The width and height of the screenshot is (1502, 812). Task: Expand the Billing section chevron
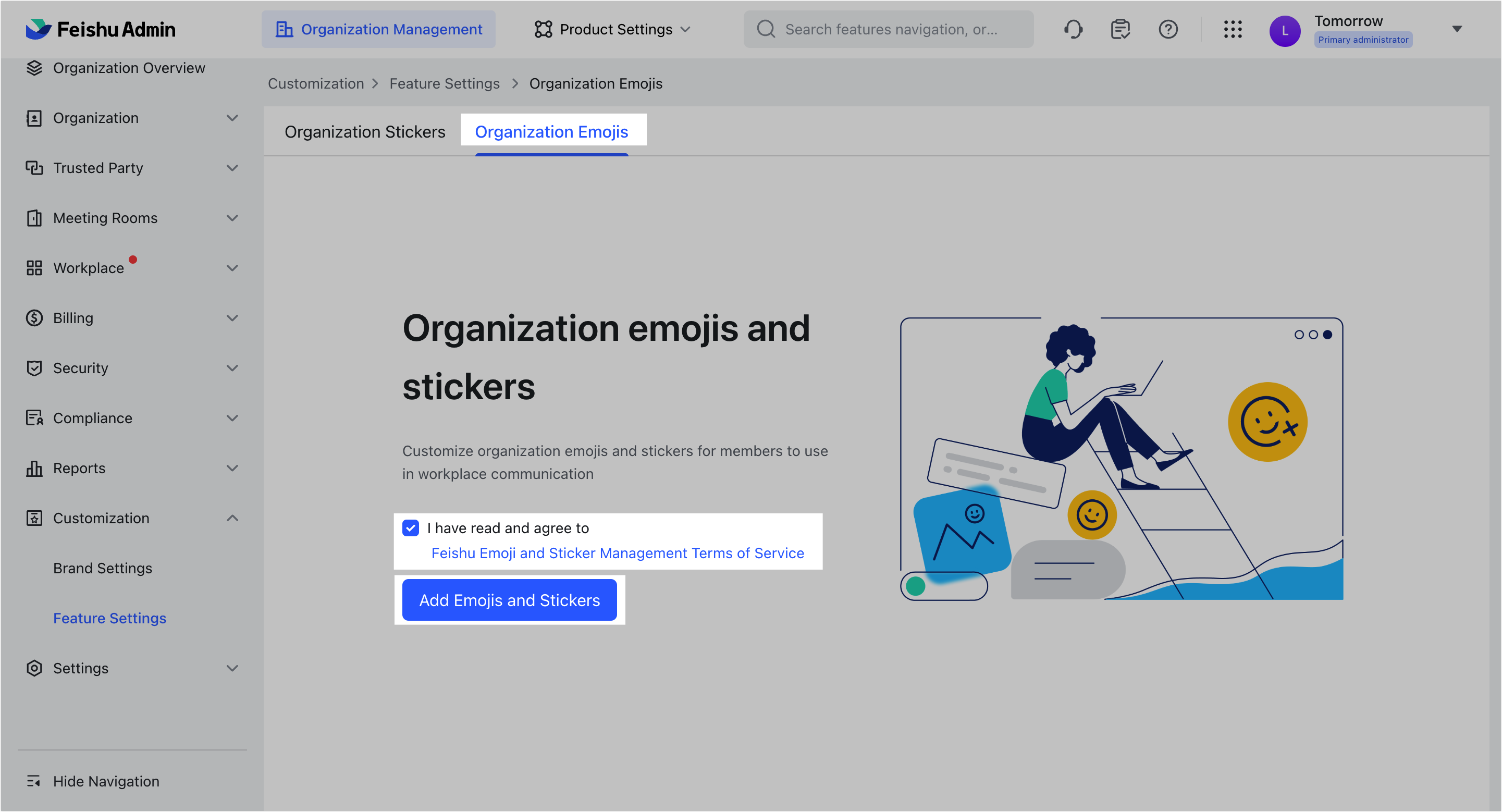click(232, 318)
